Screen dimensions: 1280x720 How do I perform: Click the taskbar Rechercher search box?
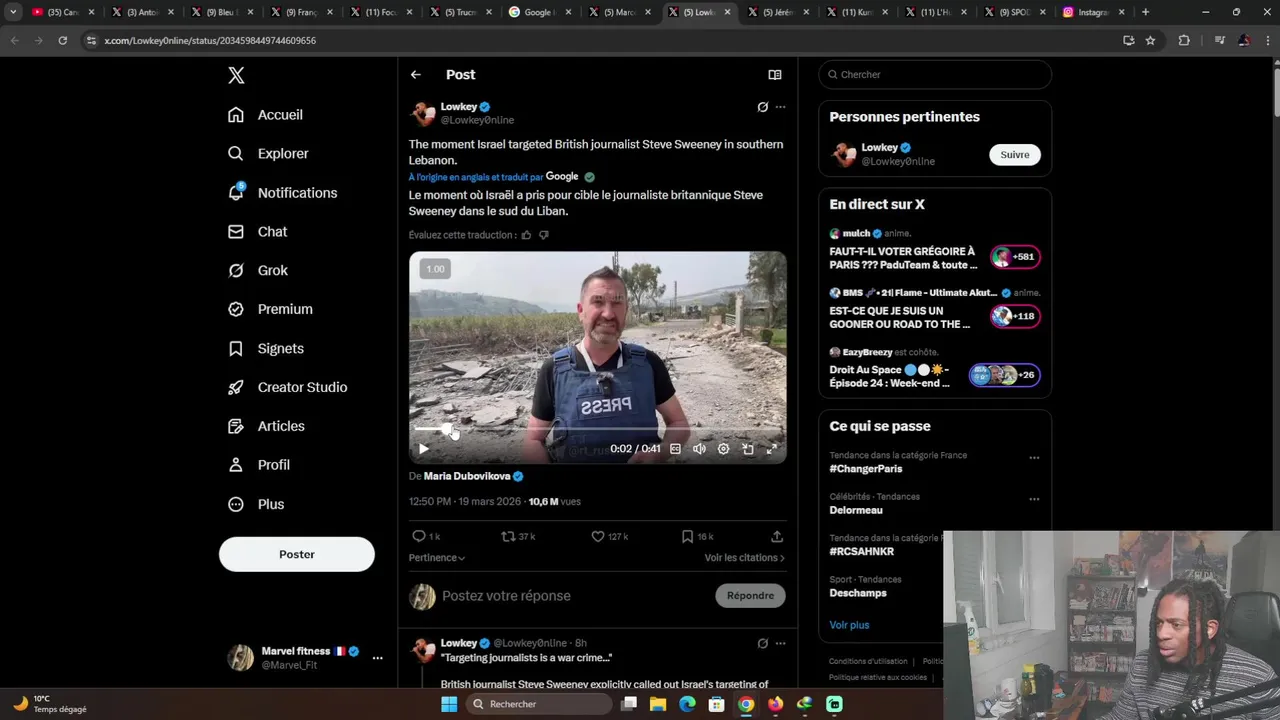(x=538, y=704)
